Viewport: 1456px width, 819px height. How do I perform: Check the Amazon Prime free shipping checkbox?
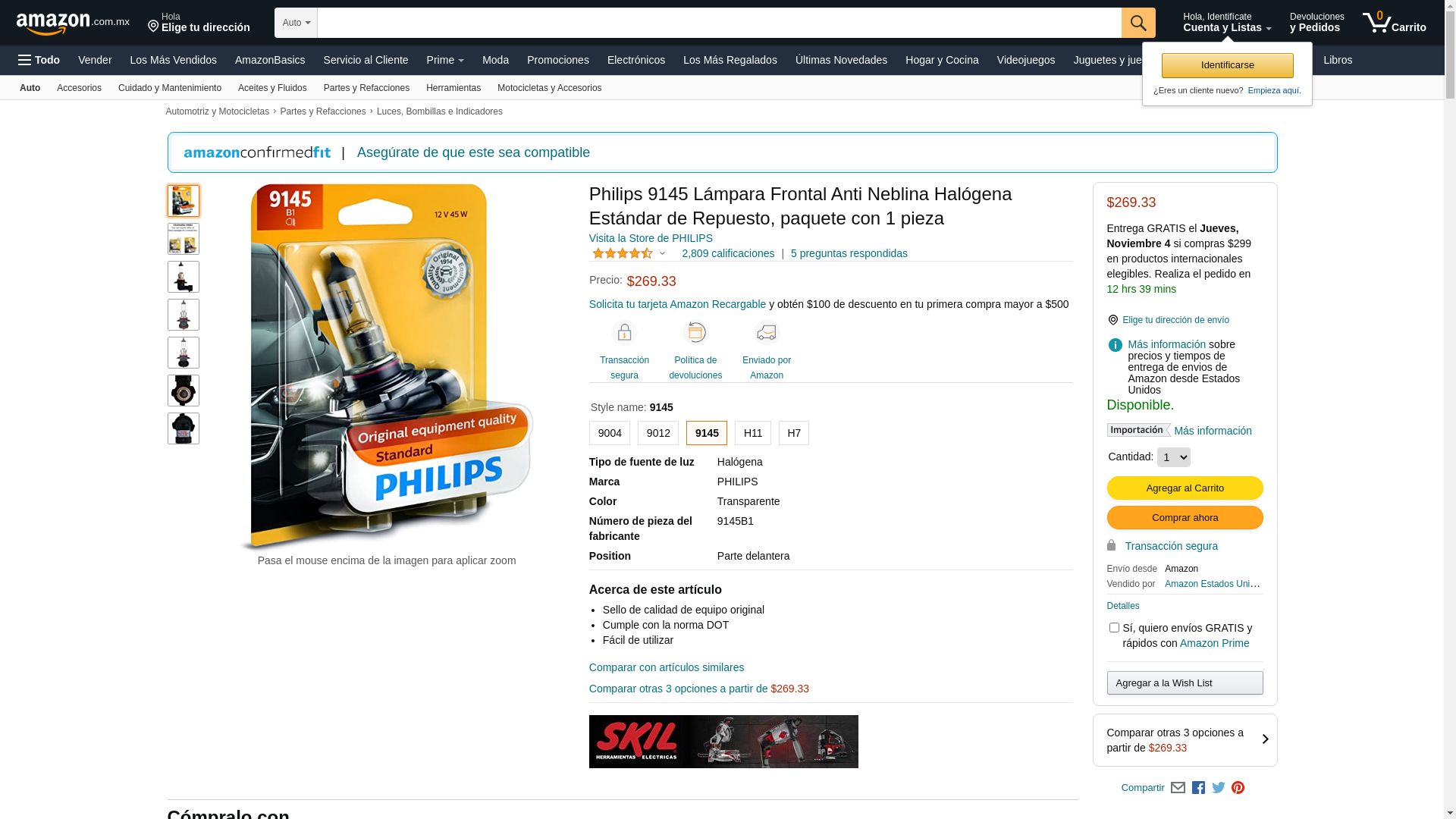[x=1114, y=628]
